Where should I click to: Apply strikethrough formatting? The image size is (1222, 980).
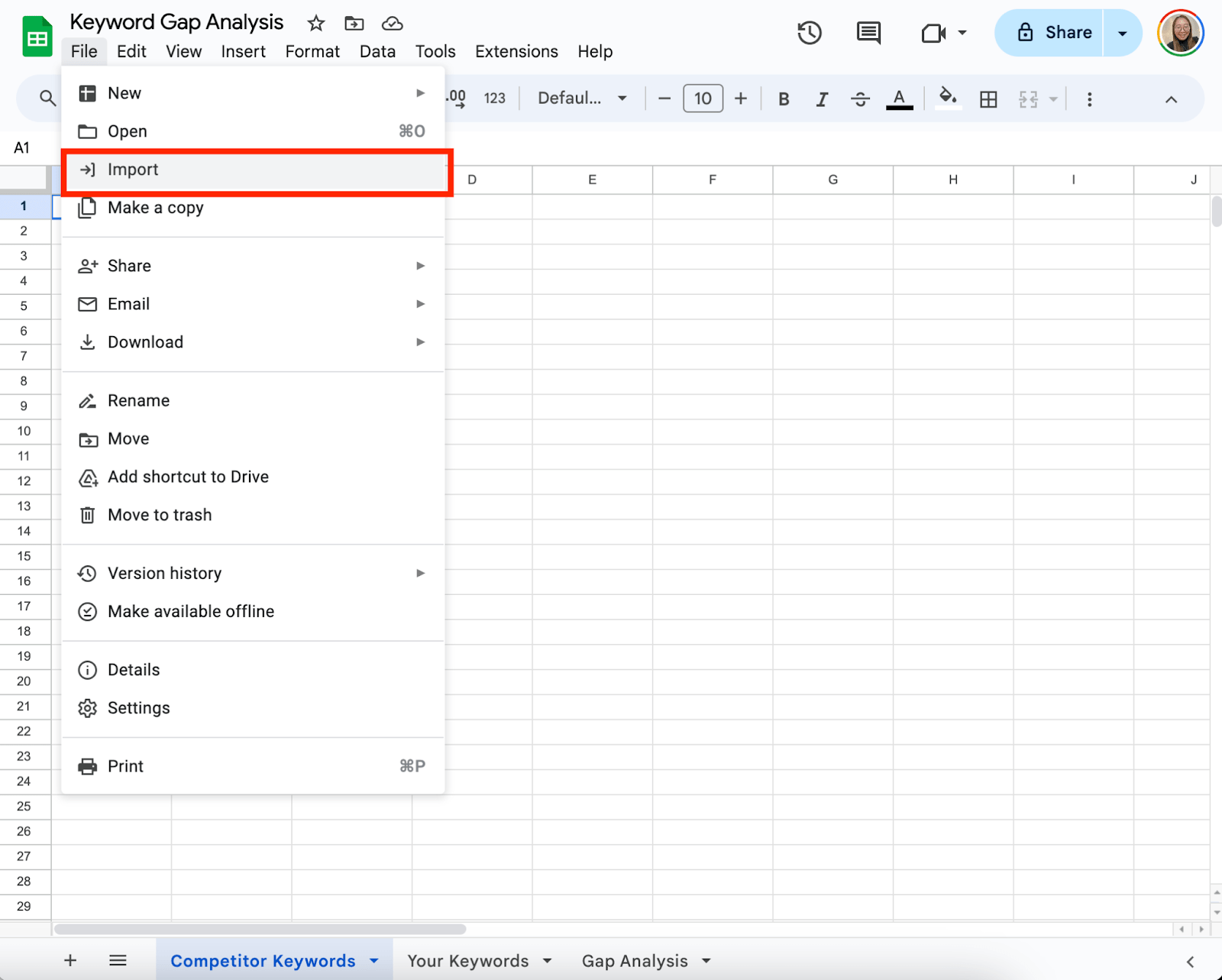[x=860, y=99]
